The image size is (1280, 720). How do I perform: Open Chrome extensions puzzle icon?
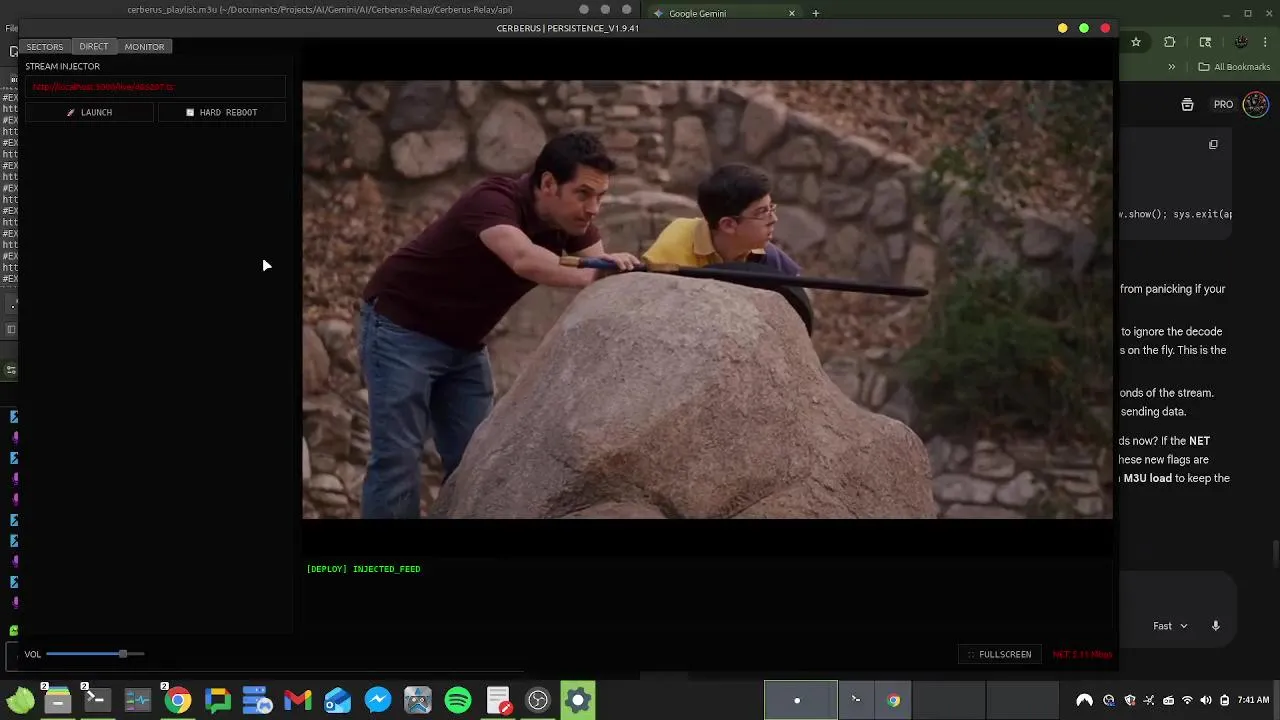1170,42
